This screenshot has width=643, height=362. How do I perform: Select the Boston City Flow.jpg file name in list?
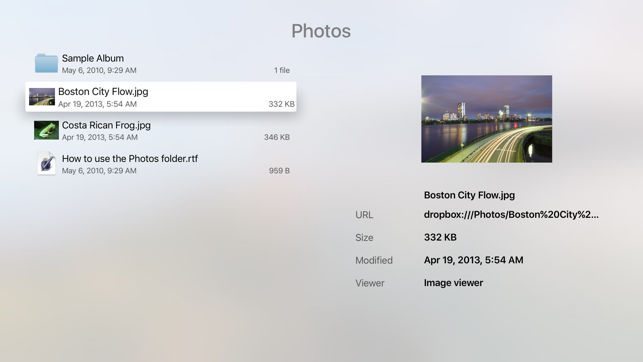[x=103, y=91]
